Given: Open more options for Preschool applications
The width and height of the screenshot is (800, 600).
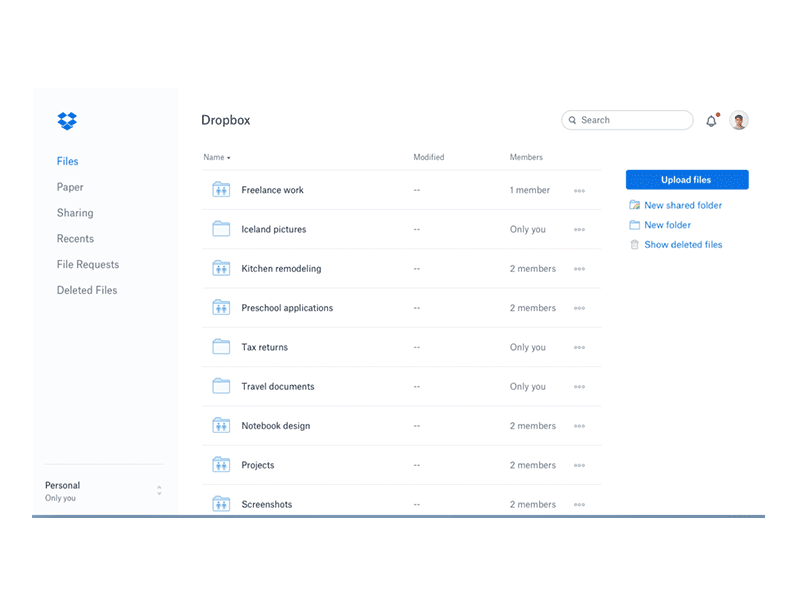Looking at the screenshot, I should tap(579, 308).
